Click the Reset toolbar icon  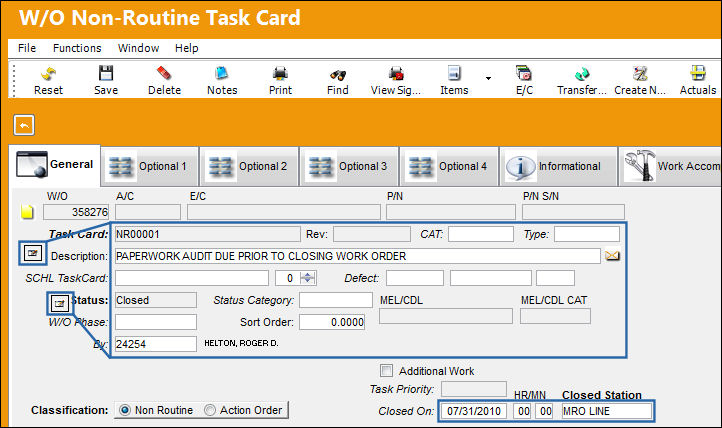pos(48,73)
